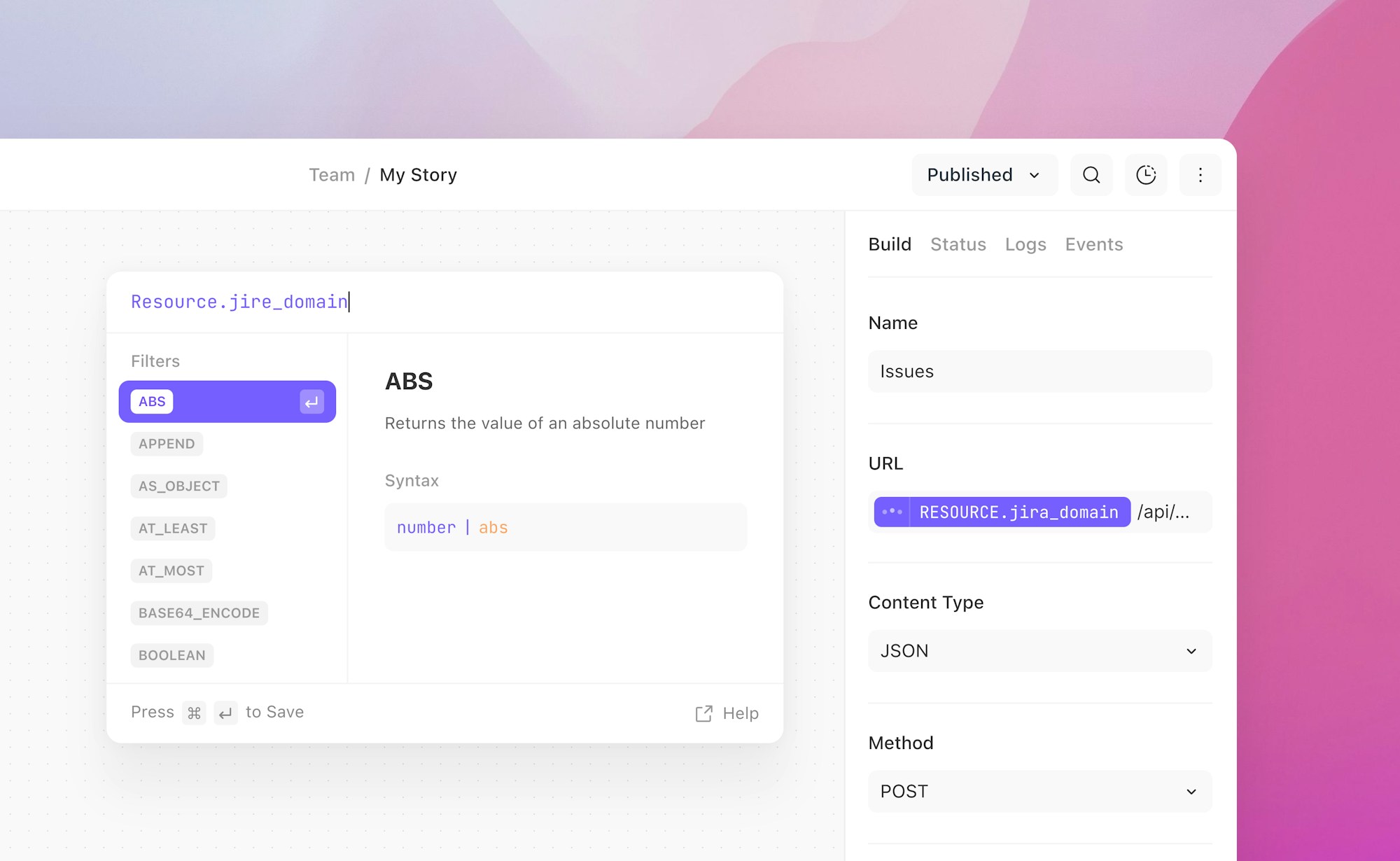Open the Content Type JSON dropdown
Image resolution: width=1400 pixels, height=861 pixels.
point(1040,651)
